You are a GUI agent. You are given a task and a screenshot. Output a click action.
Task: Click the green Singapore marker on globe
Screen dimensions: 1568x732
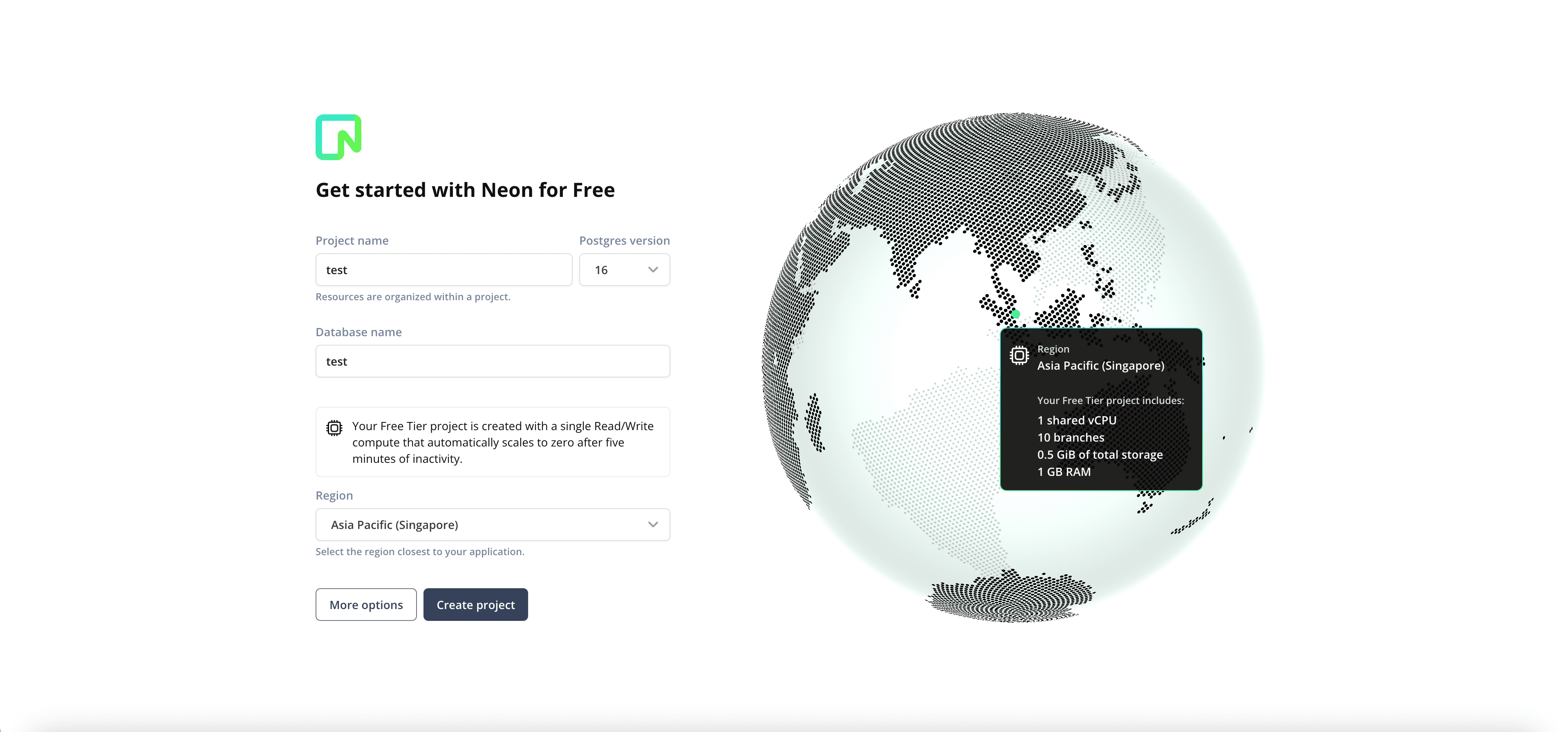click(x=1015, y=314)
